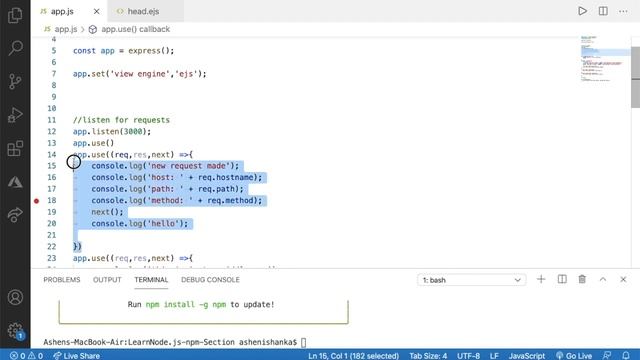Click the feedback icon in status bar

607,356
